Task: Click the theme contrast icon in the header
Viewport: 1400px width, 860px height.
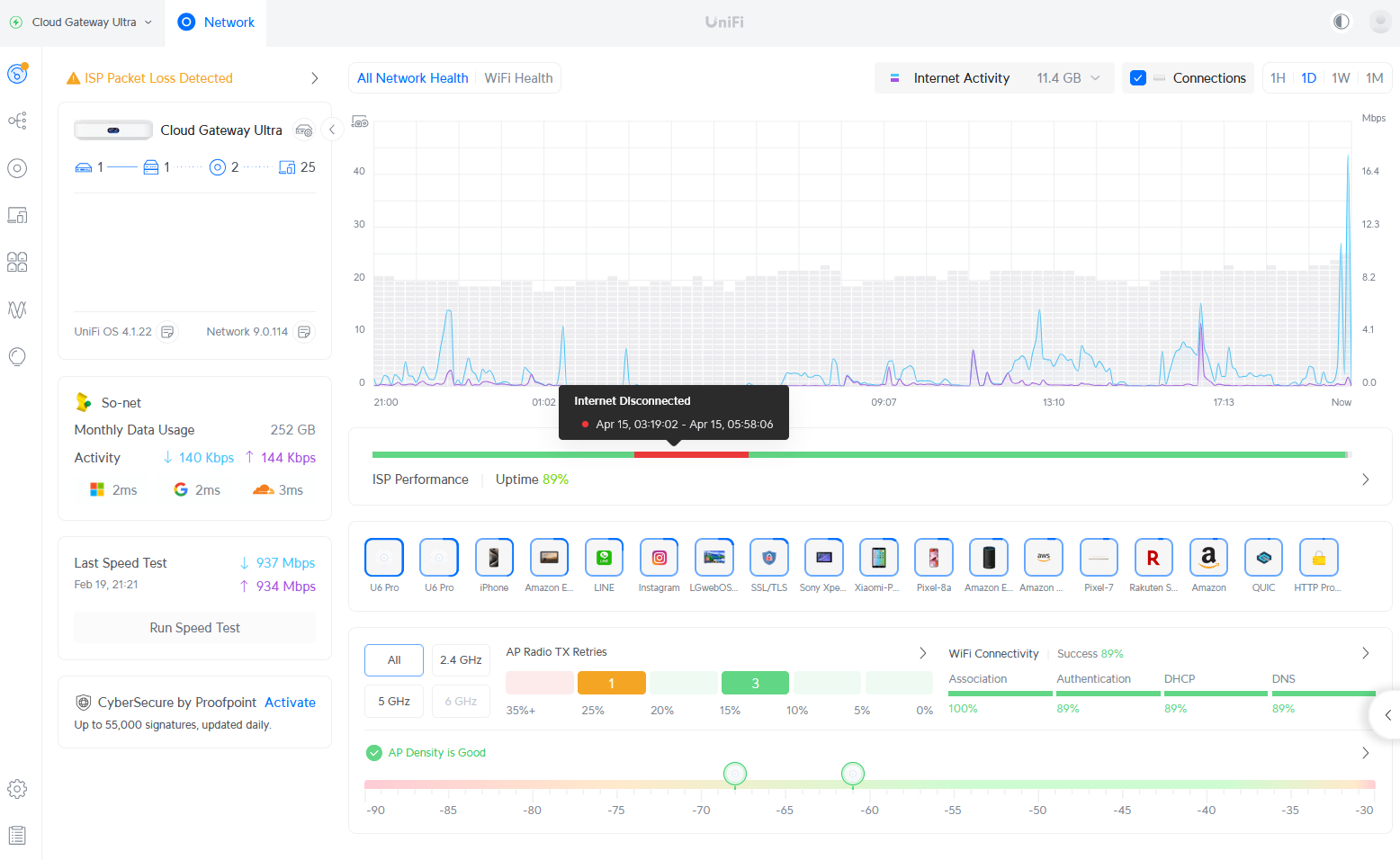Action: point(1341,22)
